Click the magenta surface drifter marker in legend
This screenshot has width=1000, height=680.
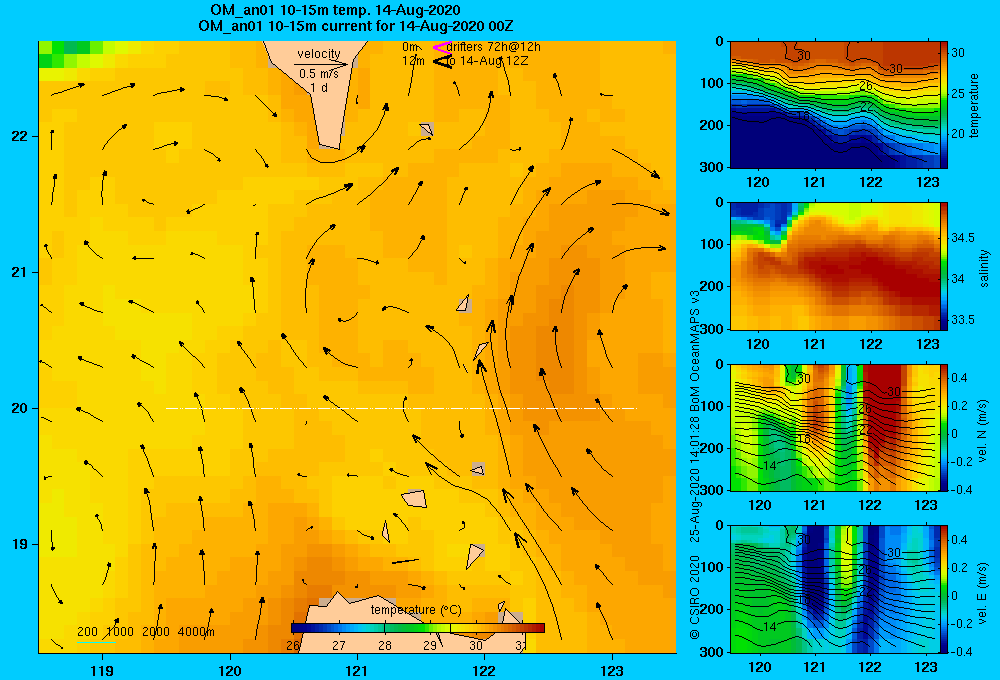(442, 47)
